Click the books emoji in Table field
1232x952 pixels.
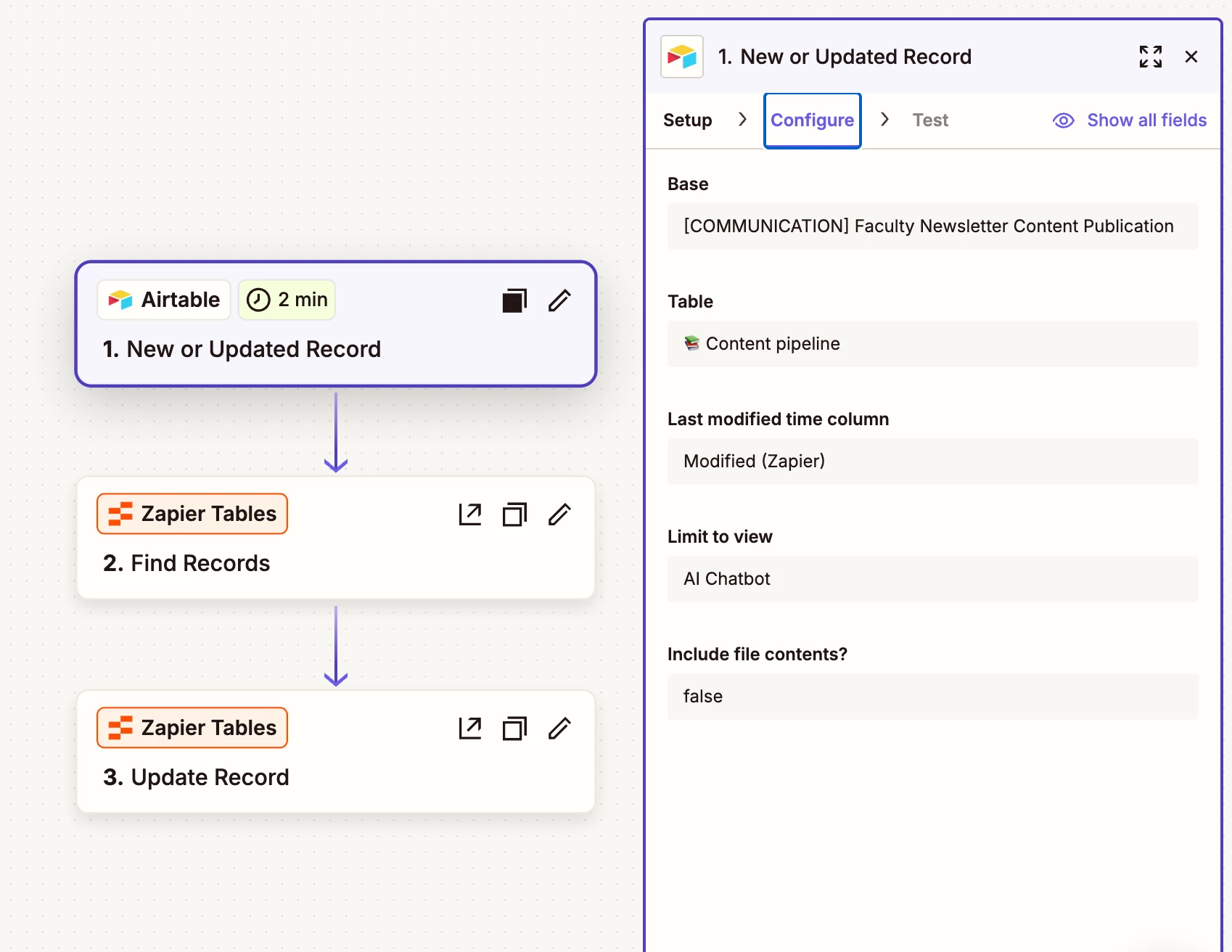tap(692, 343)
